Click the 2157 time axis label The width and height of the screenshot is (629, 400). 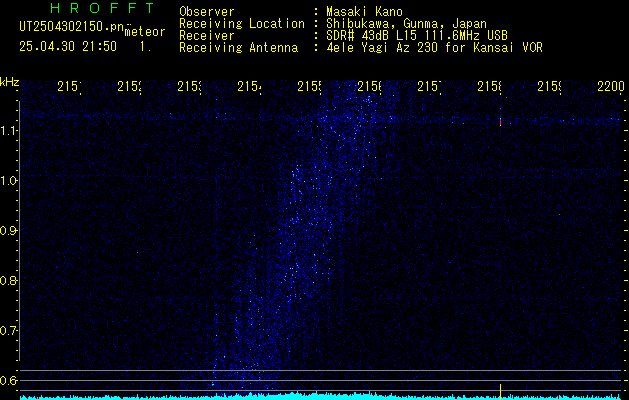[x=429, y=86]
